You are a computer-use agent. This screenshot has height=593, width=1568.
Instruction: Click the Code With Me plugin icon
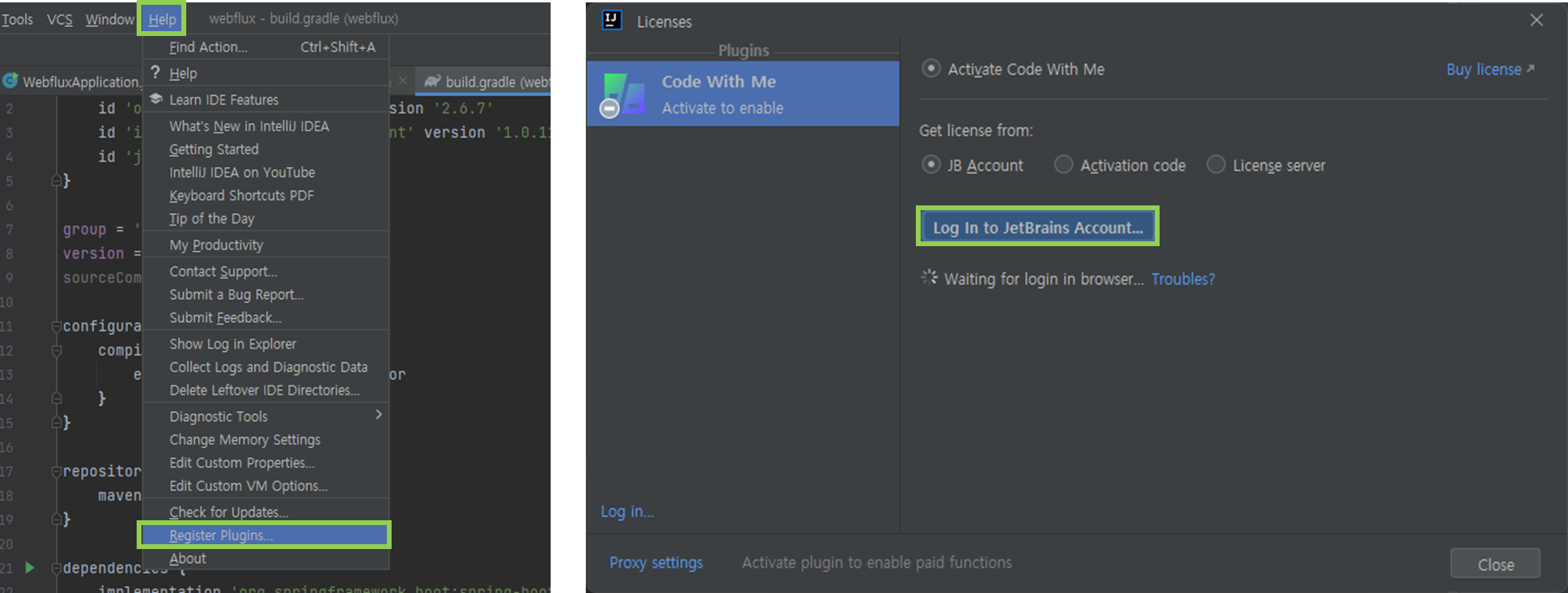point(623,94)
